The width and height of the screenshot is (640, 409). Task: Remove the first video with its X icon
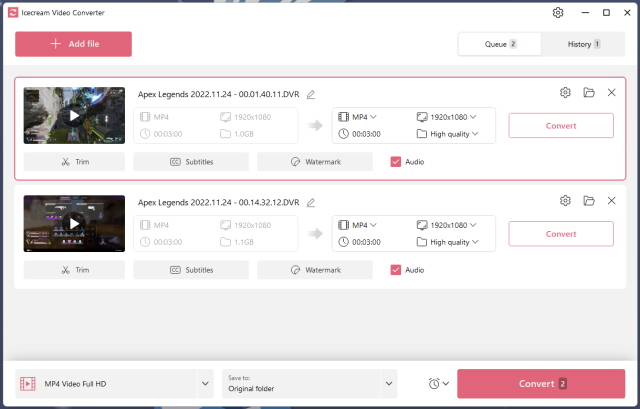pyautogui.click(x=612, y=92)
